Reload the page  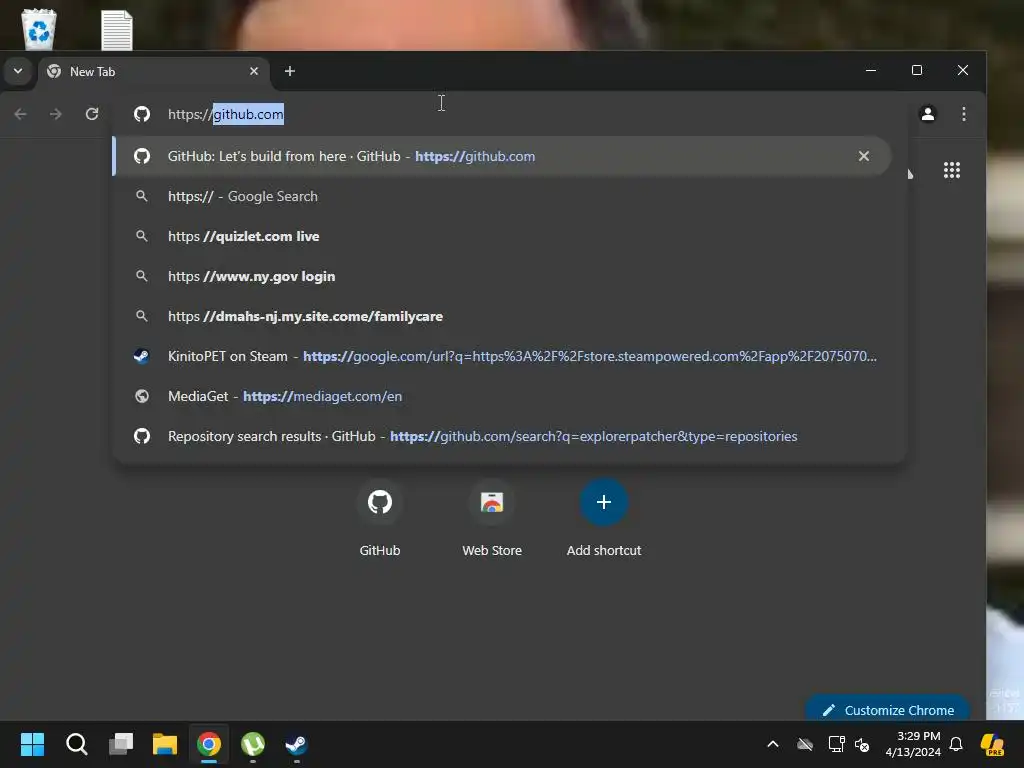pyautogui.click(x=91, y=114)
